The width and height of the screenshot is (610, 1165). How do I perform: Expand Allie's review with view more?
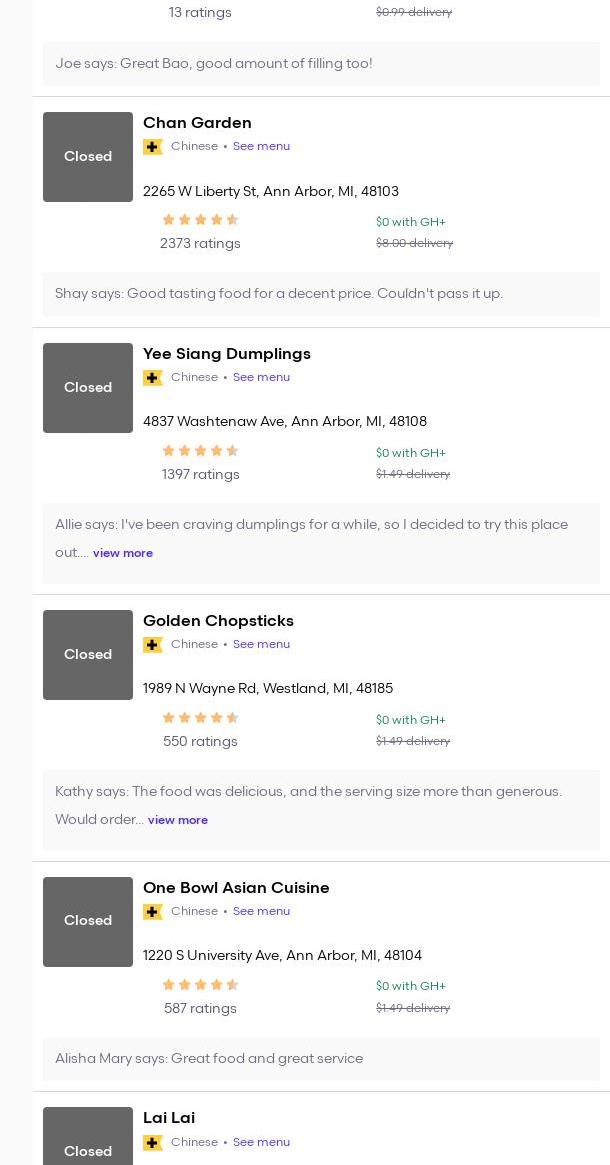pos(123,553)
